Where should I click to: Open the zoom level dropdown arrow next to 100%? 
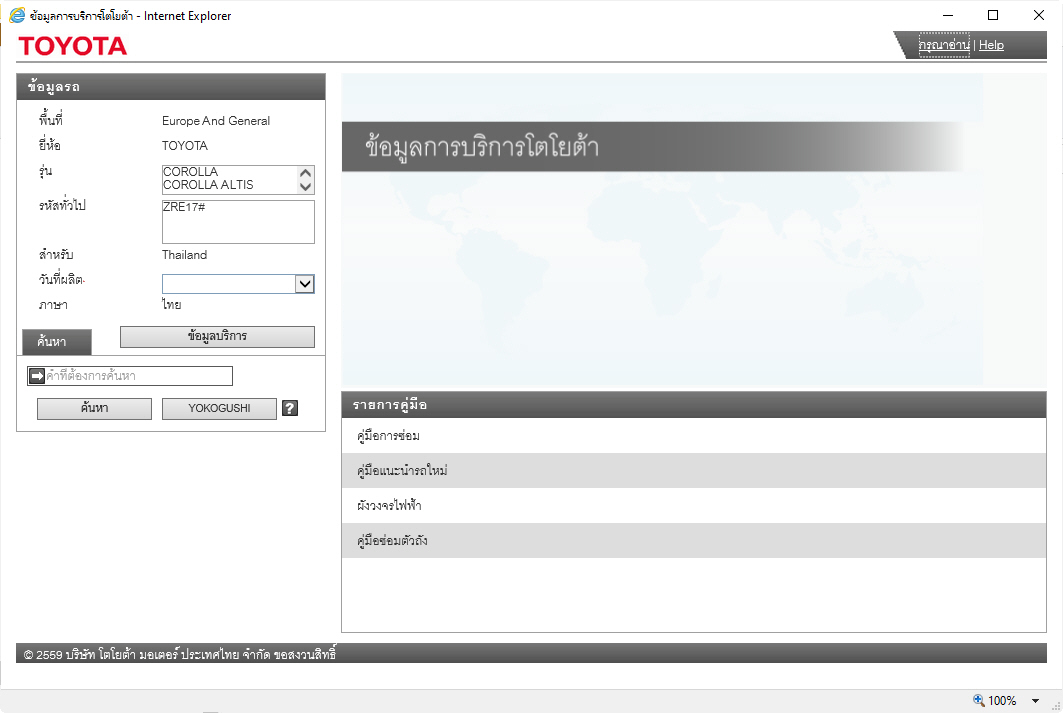pyautogui.click(x=1035, y=701)
